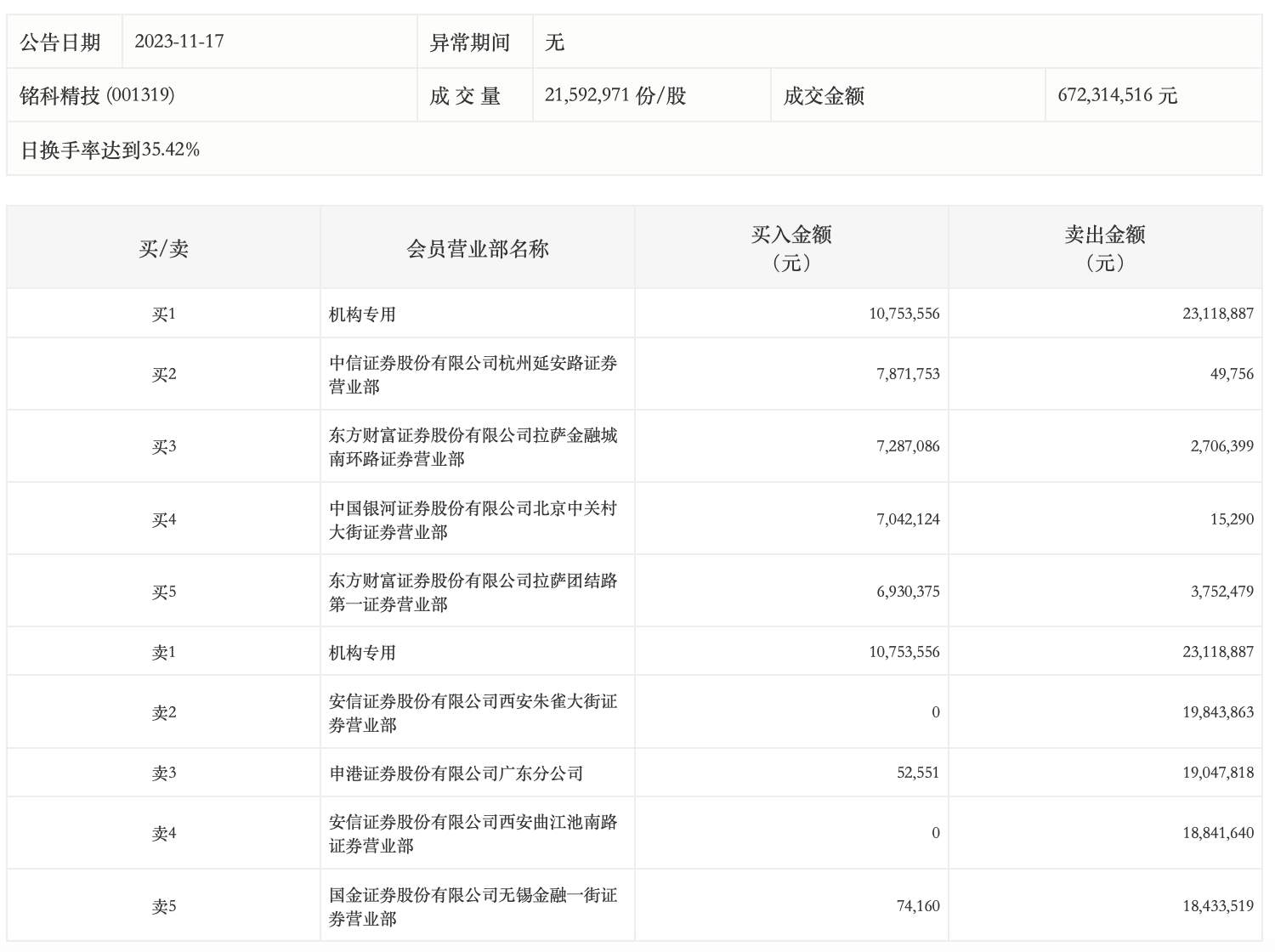
Task: Click the 买/卖 column header
Action: pyautogui.click(x=163, y=249)
